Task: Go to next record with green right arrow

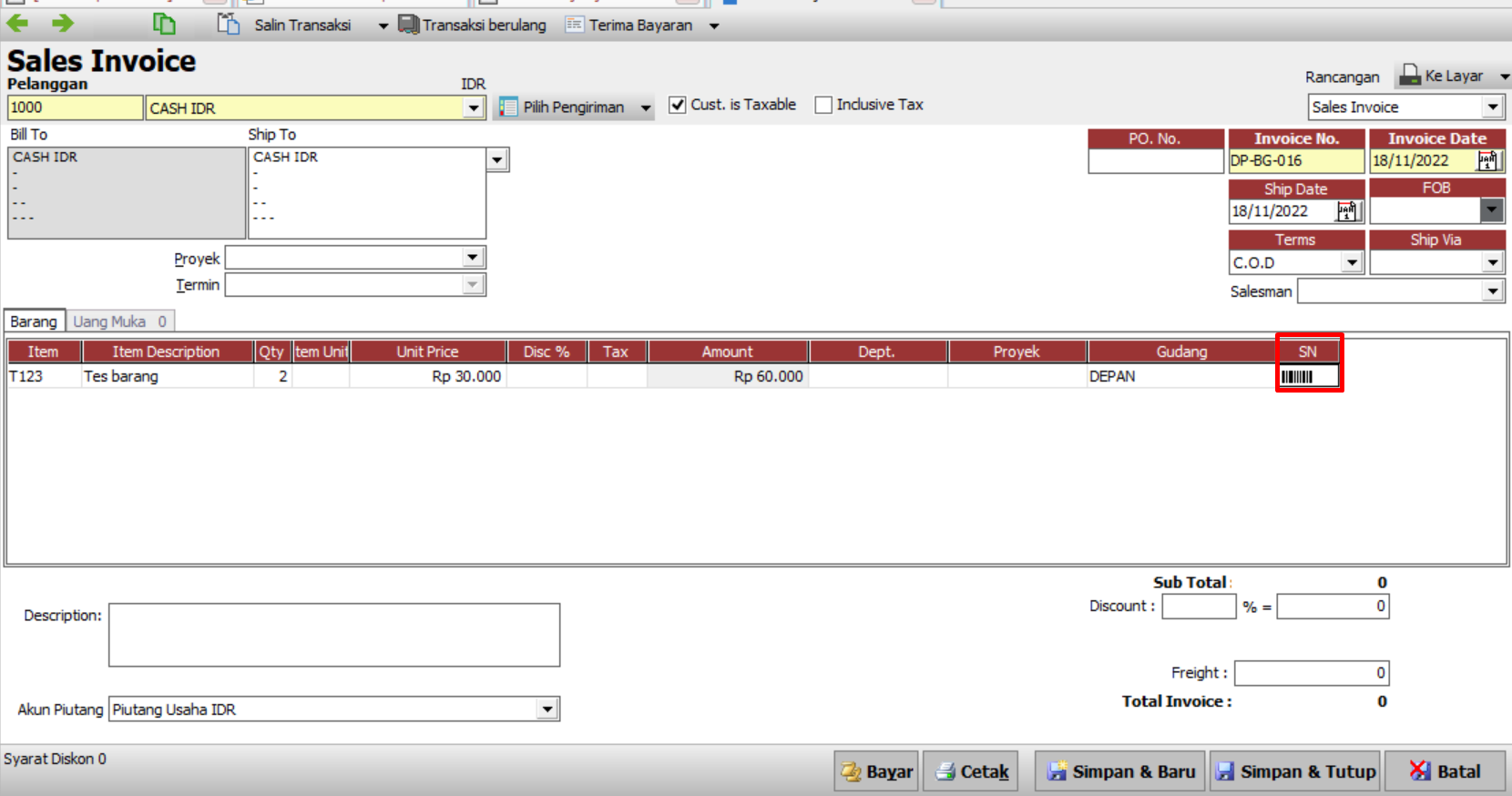Action: (x=62, y=24)
